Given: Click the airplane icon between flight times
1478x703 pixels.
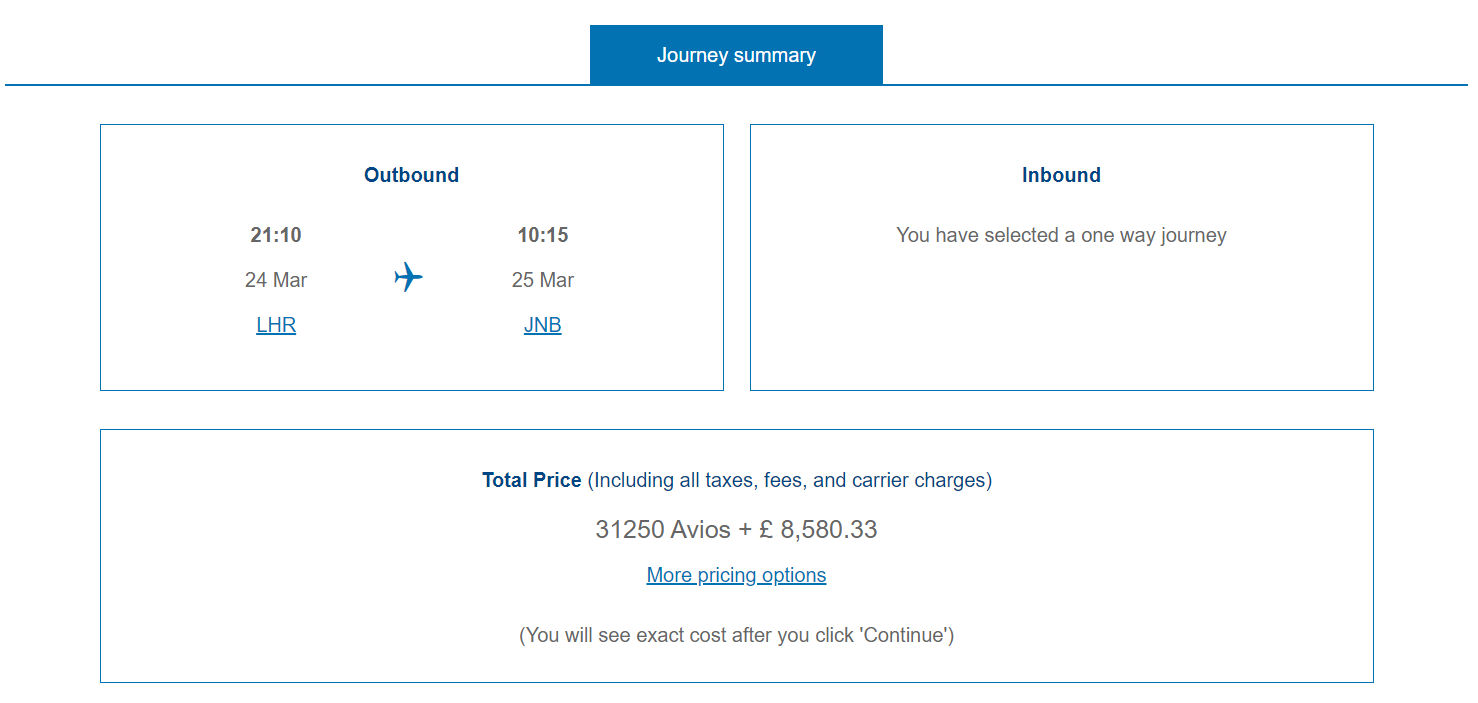Looking at the screenshot, I should pos(408,277).
